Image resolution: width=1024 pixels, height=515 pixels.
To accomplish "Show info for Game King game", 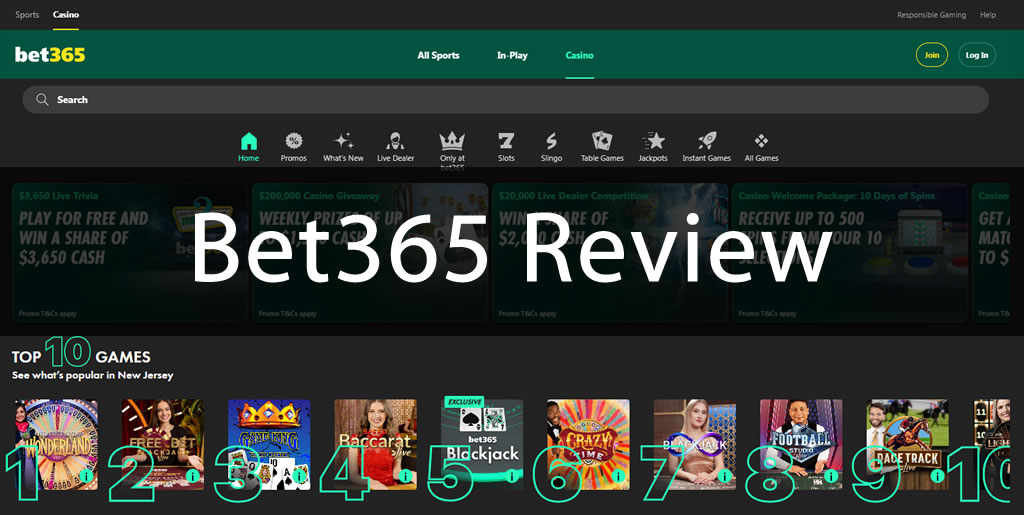I will coord(298,476).
